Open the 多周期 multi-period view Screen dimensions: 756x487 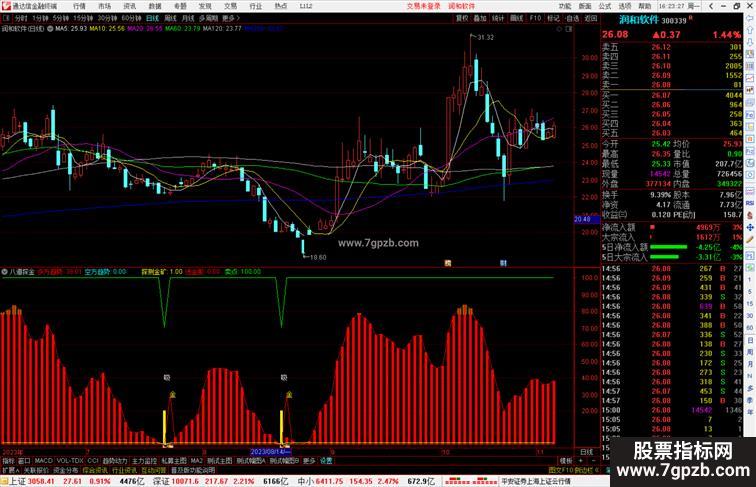point(208,18)
